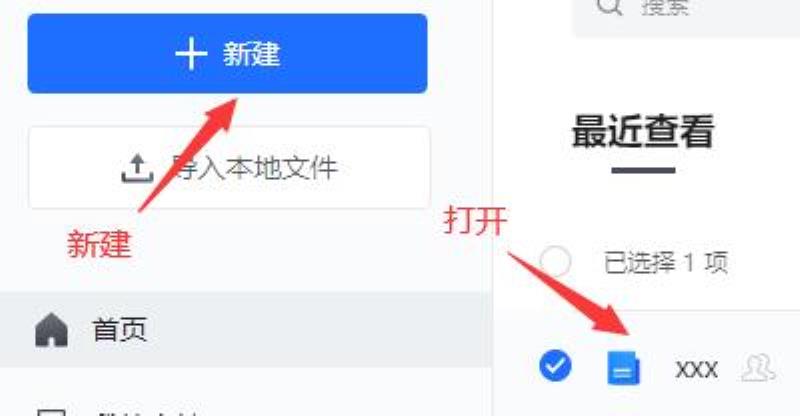Uncheck the blue checkmark for XXX

pyautogui.click(x=555, y=365)
